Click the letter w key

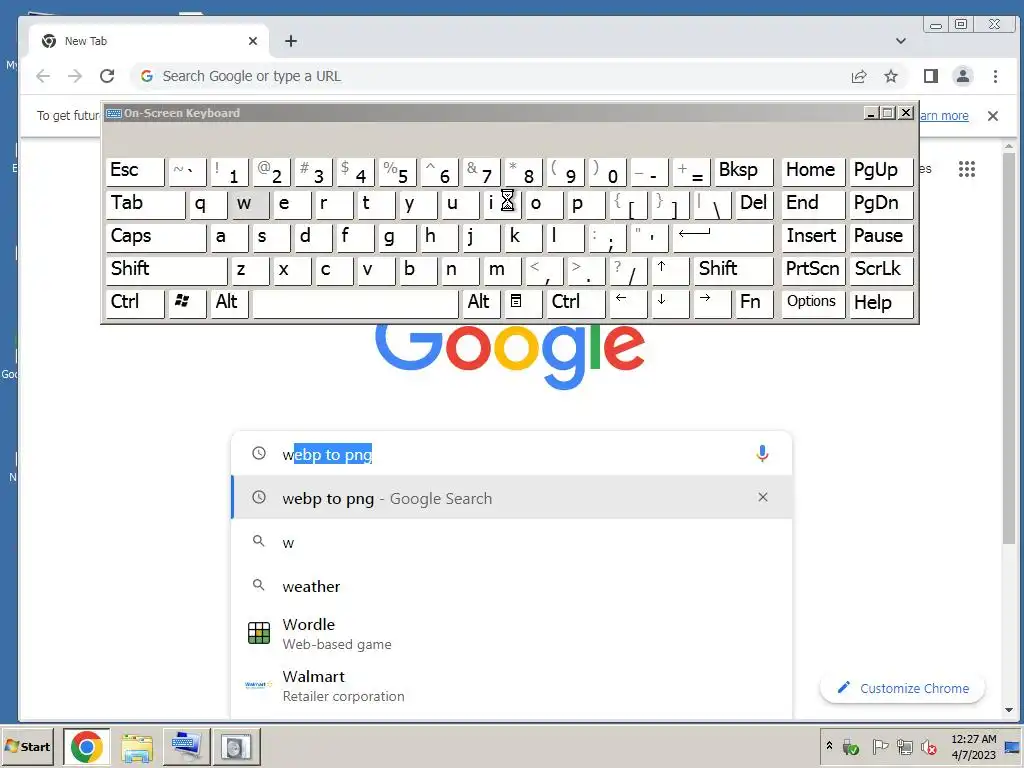click(x=249, y=204)
